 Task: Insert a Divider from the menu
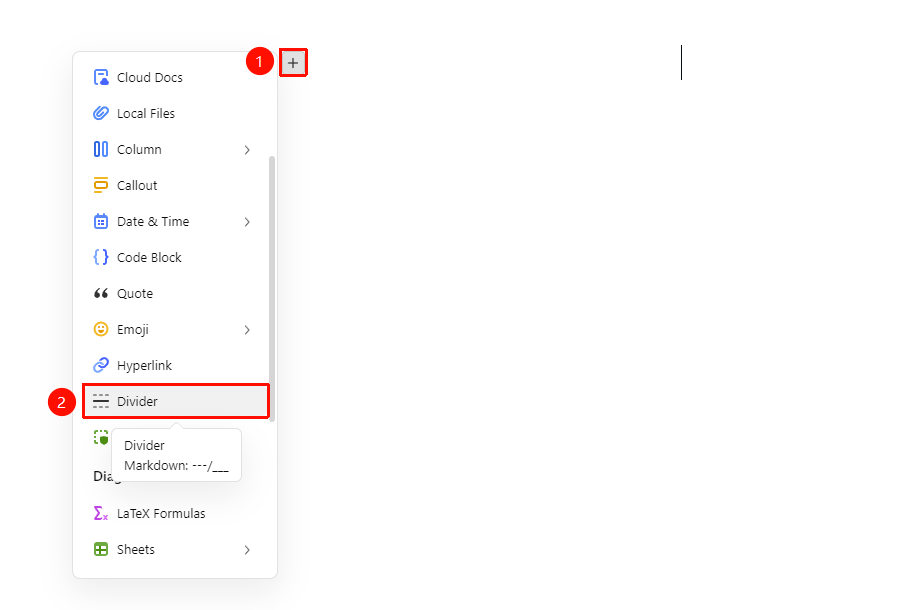point(176,401)
